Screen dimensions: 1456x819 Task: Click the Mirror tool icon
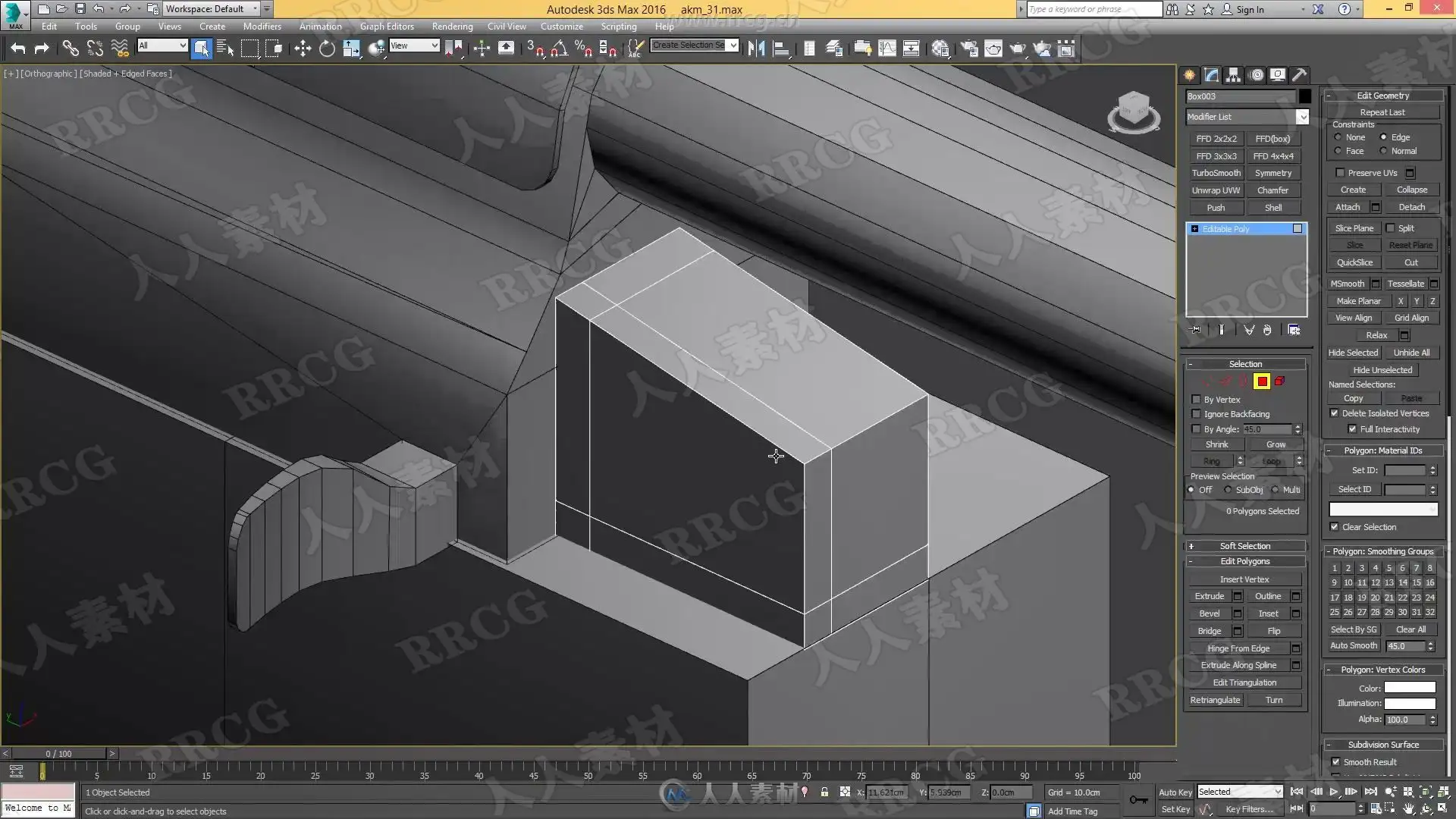coord(756,49)
